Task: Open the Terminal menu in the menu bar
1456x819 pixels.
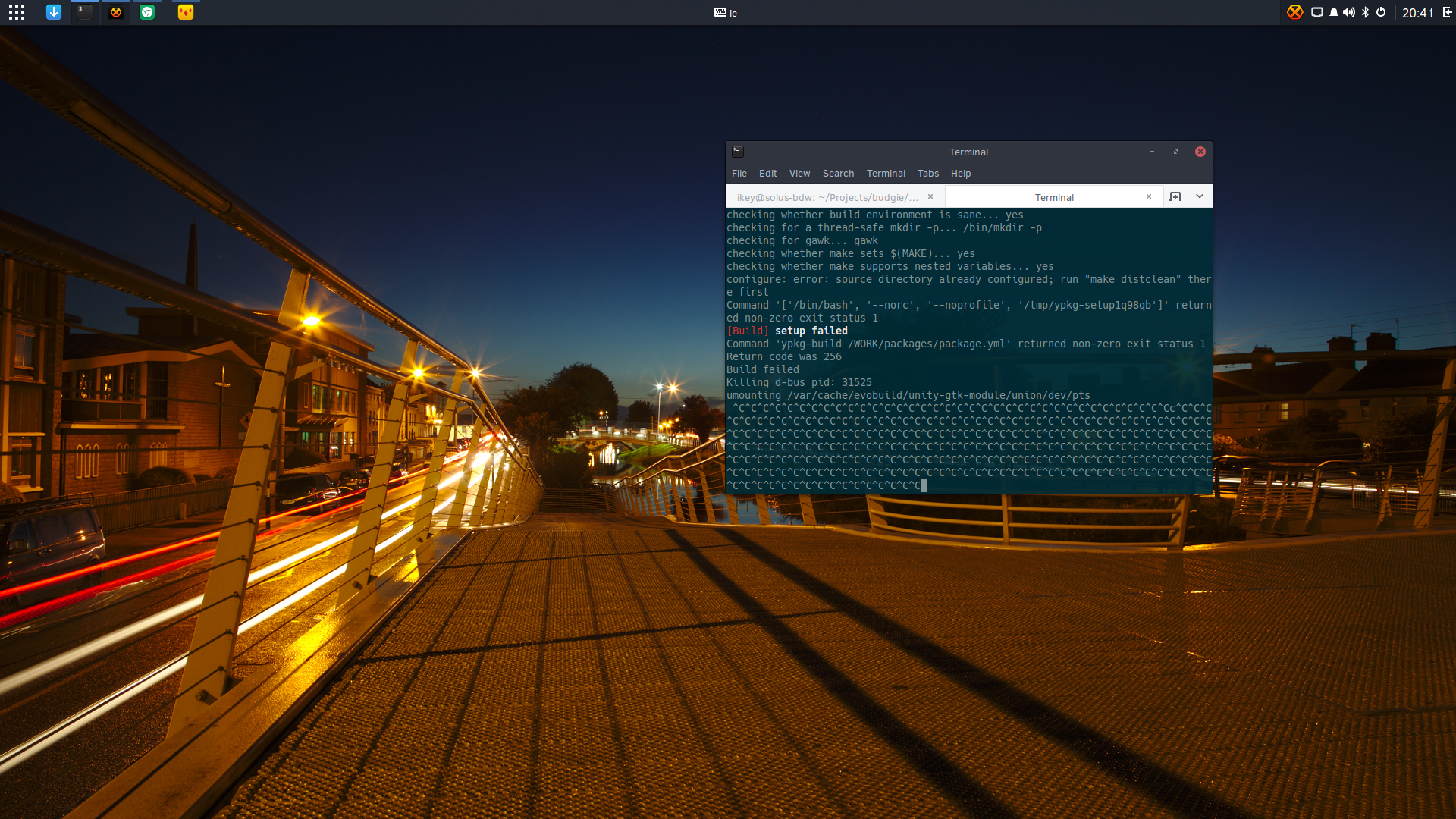Action: 886,174
